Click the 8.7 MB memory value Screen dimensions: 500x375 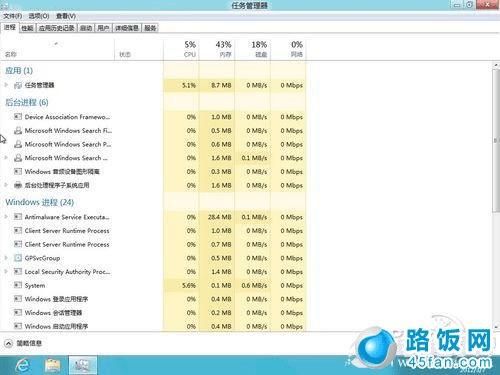(221, 85)
